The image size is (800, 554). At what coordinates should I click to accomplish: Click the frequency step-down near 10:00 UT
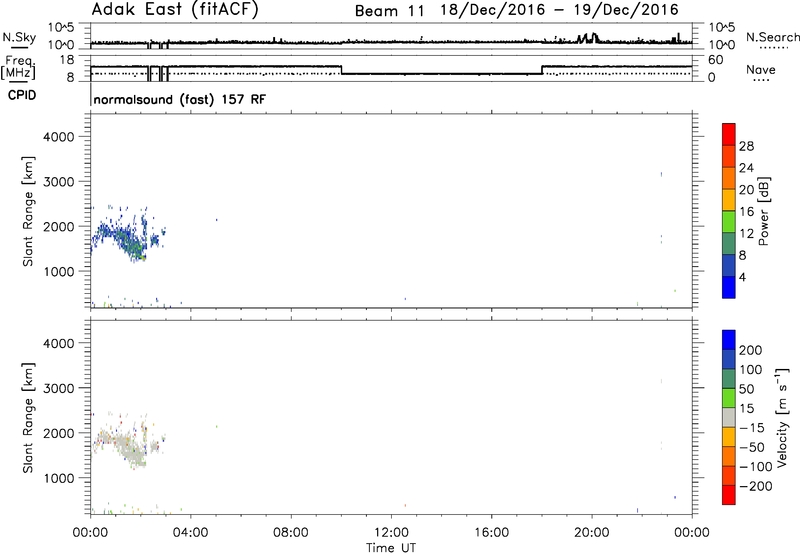click(x=341, y=70)
